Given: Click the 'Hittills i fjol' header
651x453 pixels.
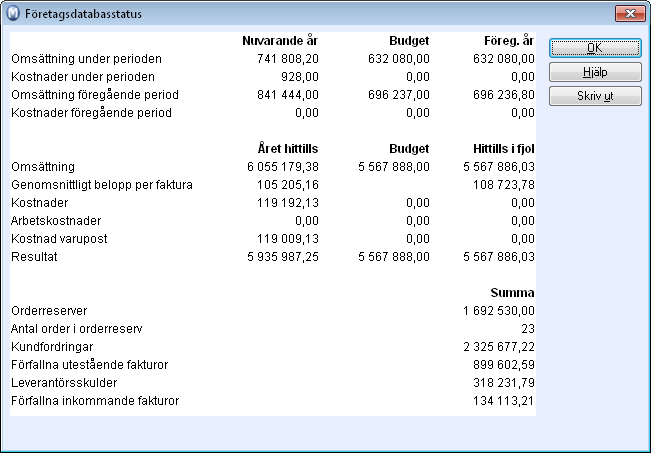Looking at the screenshot, I should click(504, 149).
